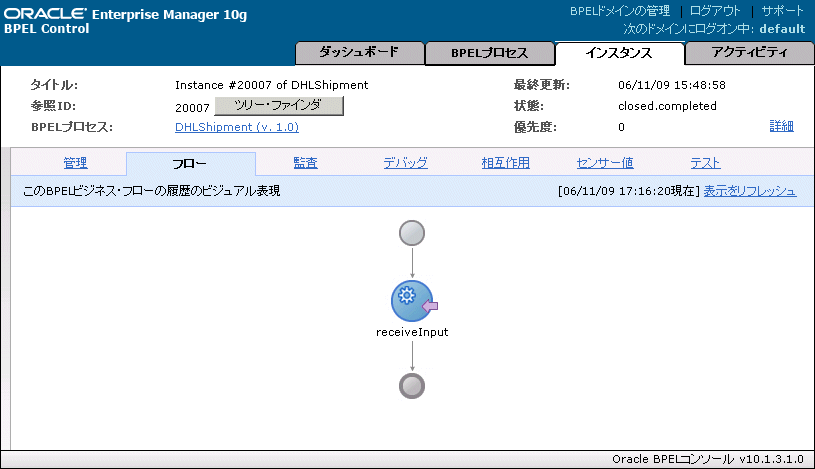Open the 相互作用 sub-tab
Viewport: 815px width, 469px height.
pyautogui.click(x=505, y=163)
